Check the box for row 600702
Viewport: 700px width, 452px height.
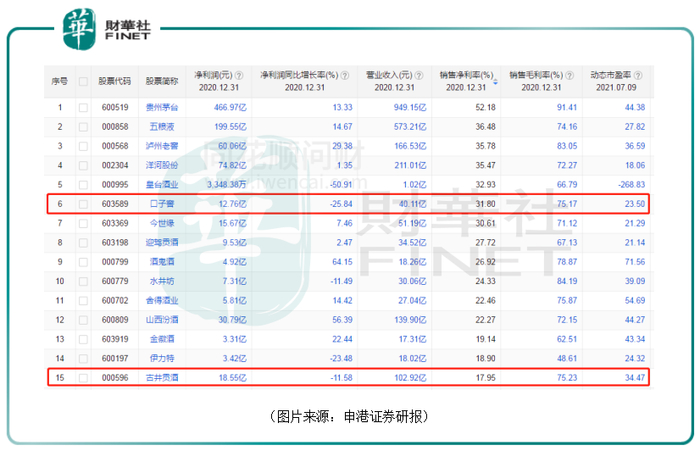[83, 301]
